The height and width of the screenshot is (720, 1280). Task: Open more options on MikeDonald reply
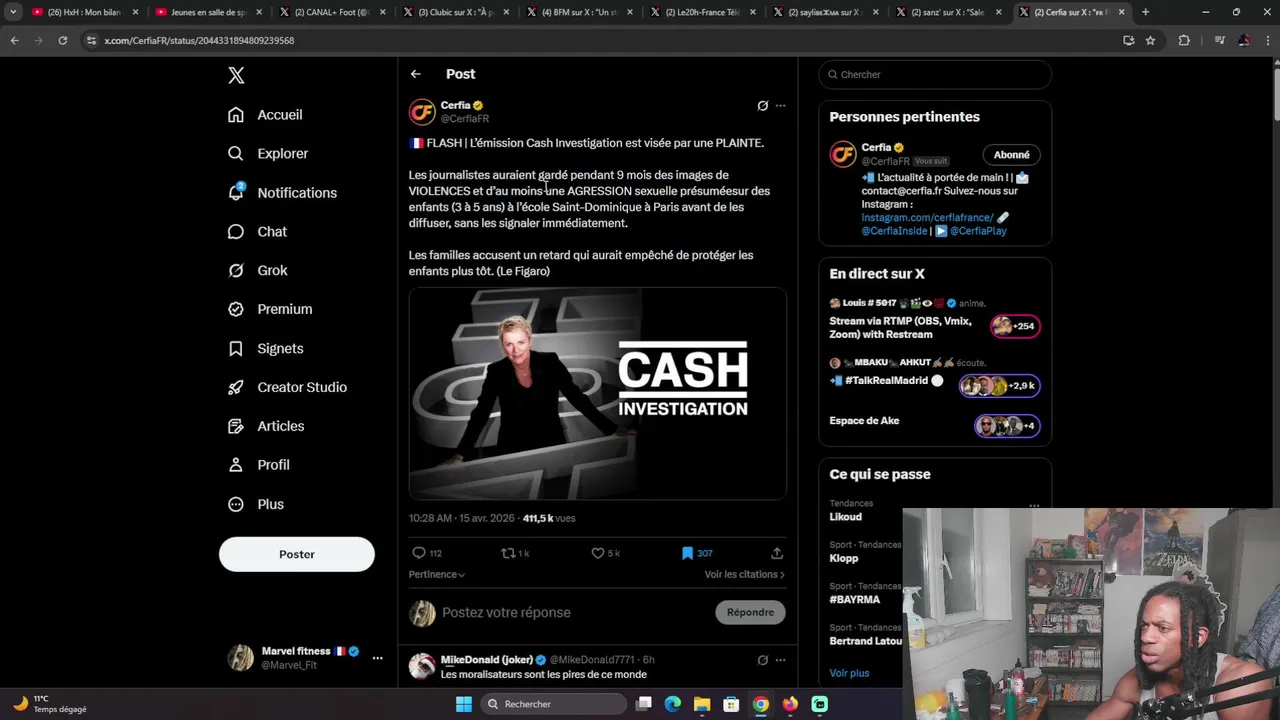781,660
